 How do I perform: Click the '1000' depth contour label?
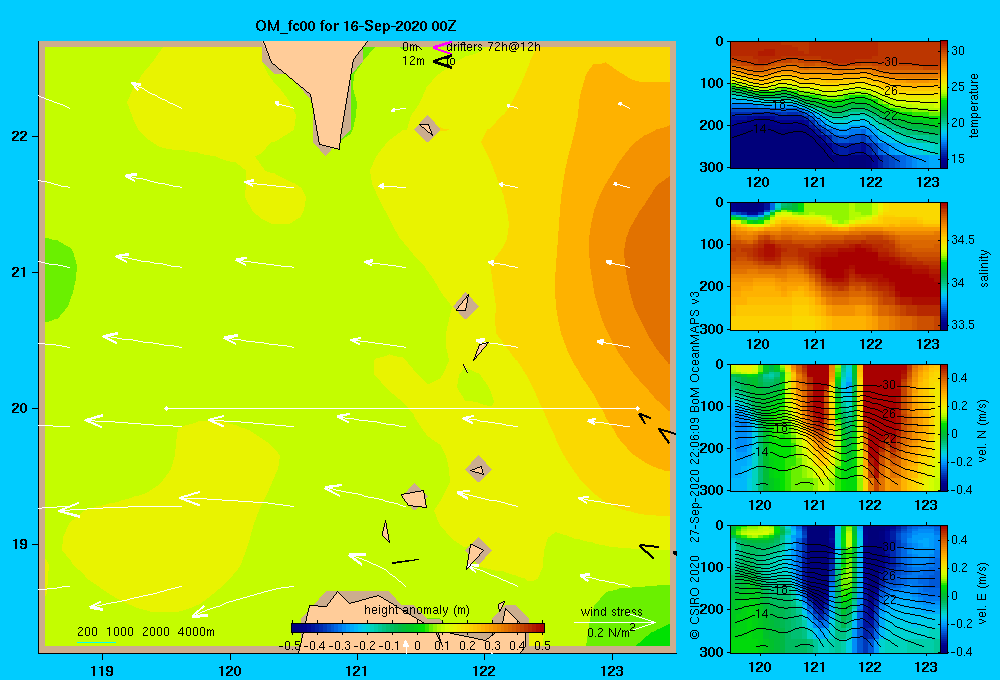click(120, 632)
